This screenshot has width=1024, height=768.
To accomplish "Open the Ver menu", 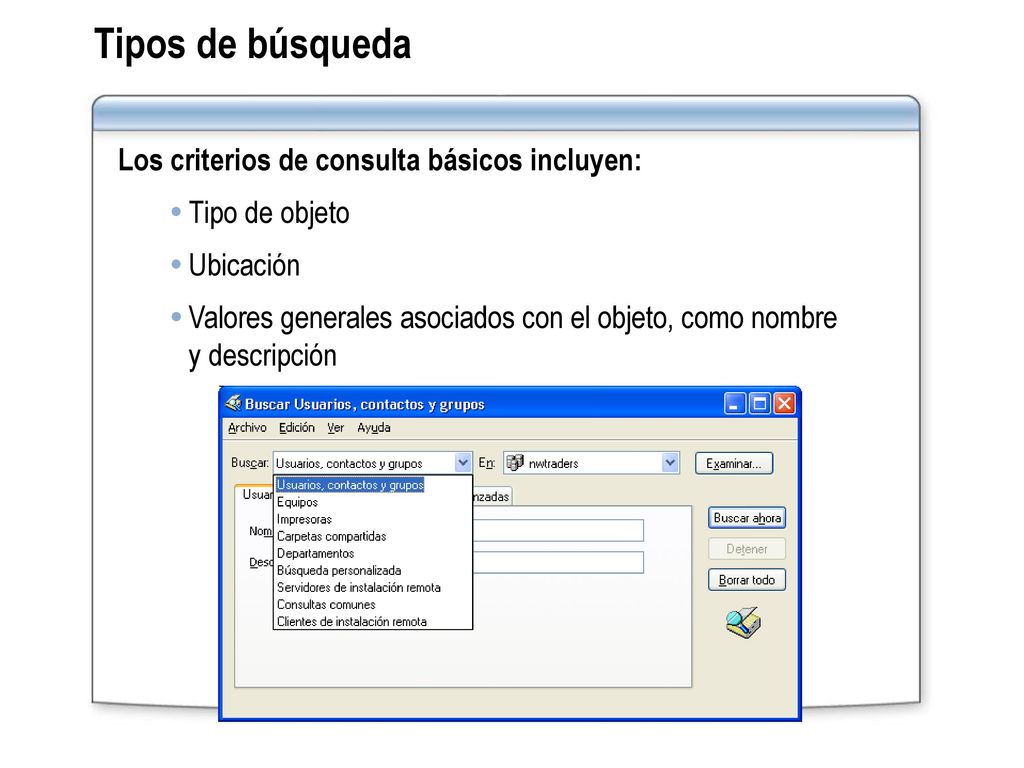I will (336, 428).
